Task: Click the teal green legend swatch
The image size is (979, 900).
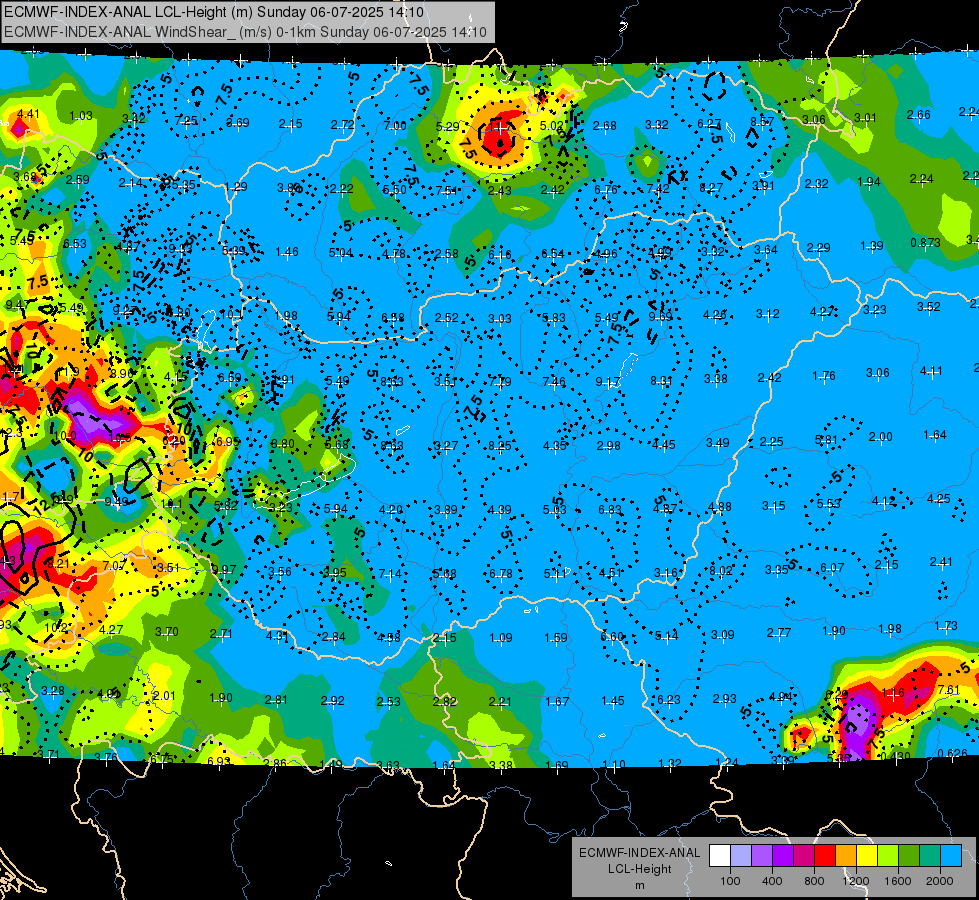Action: coord(930,856)
